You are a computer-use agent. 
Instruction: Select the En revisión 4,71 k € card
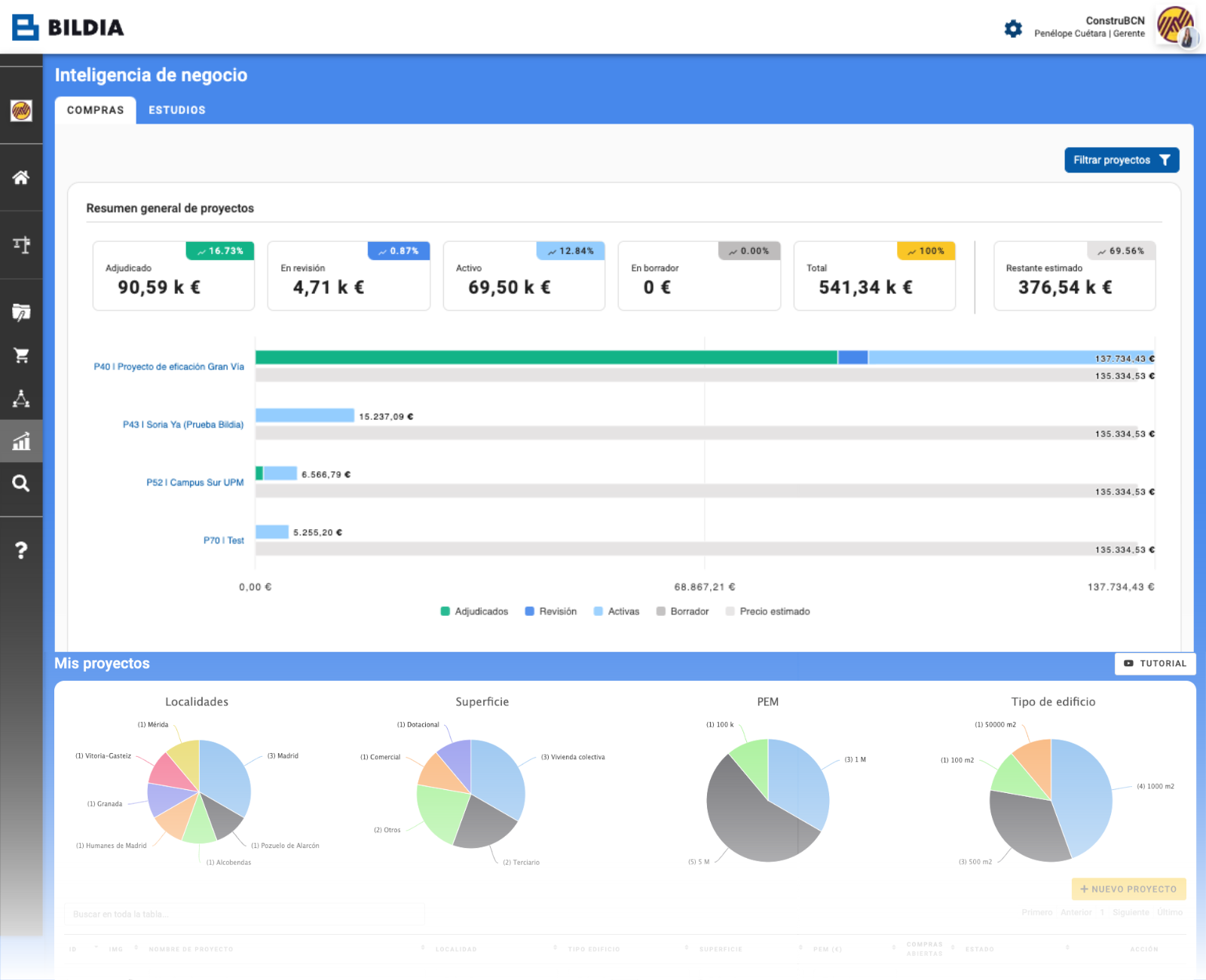349,276
